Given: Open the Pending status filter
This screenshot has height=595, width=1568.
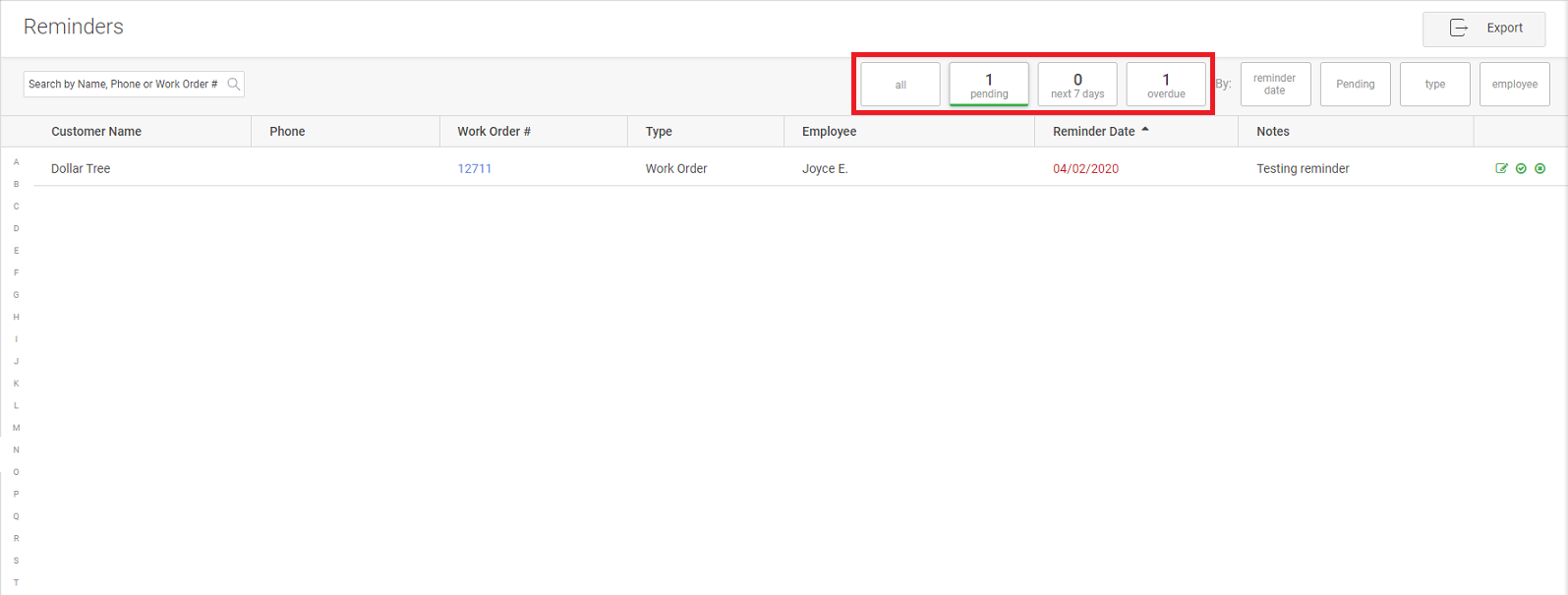Looking at the screenshot, I should pos(1355,85).
